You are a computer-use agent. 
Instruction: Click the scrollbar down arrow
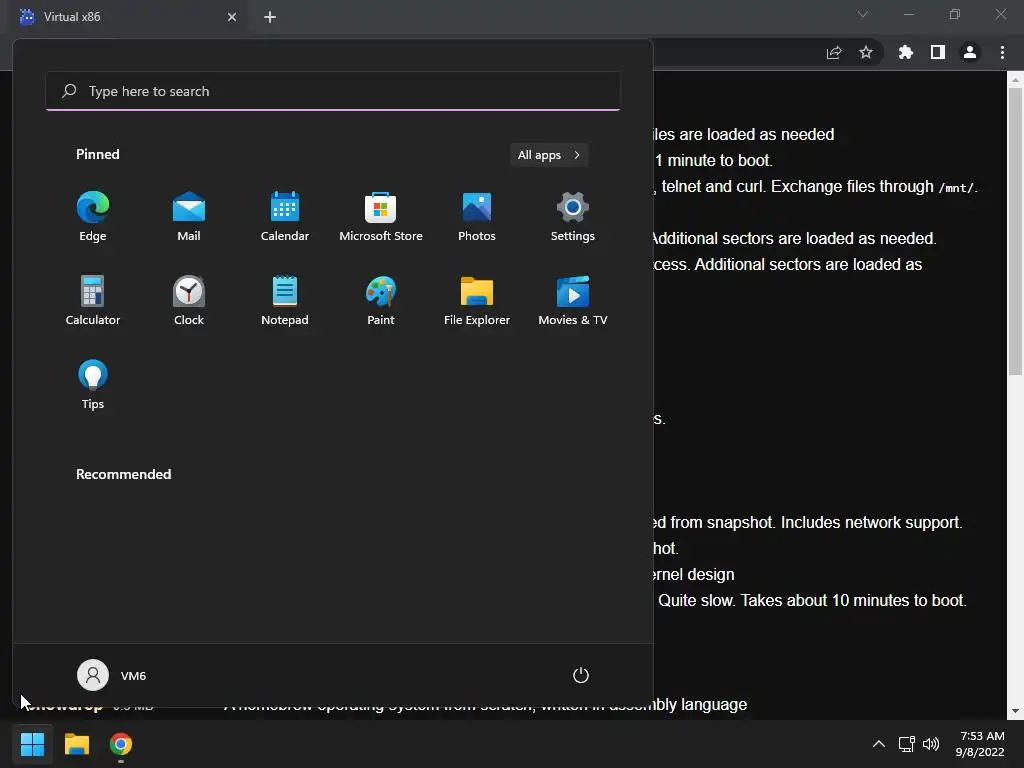coord(1015,711)
